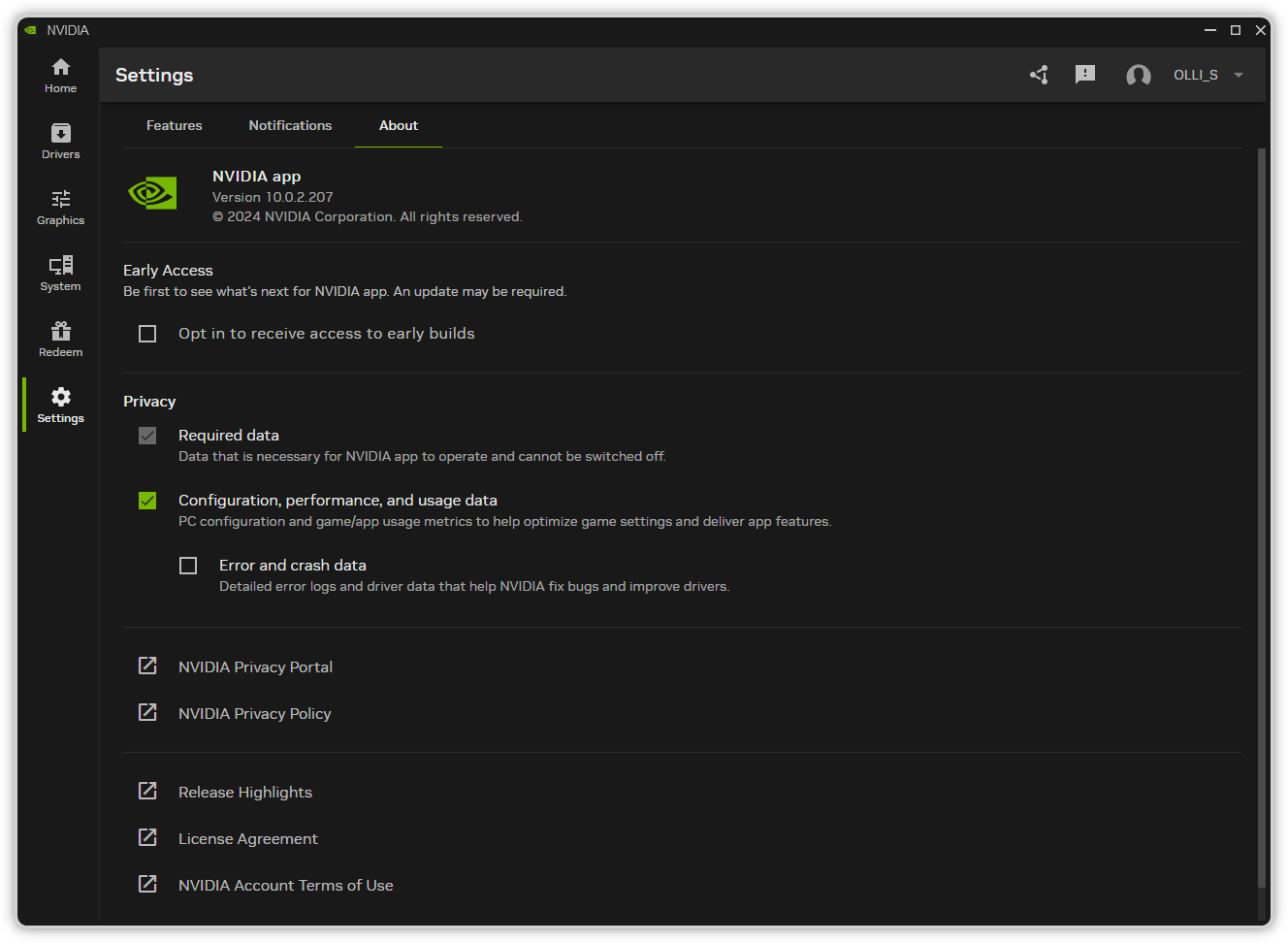Viewport: 1288px width, 943px height.
Task: Click the user avatar icon
Action: 1139,75
